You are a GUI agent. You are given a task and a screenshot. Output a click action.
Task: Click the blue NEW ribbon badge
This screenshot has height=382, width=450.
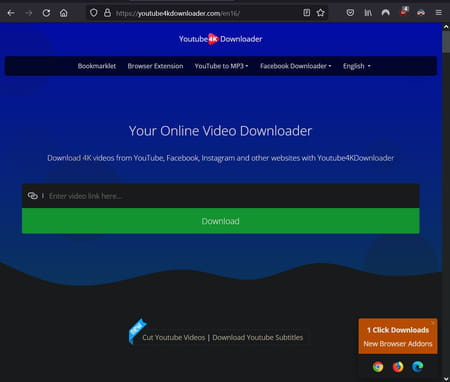(x=137, y=330)
